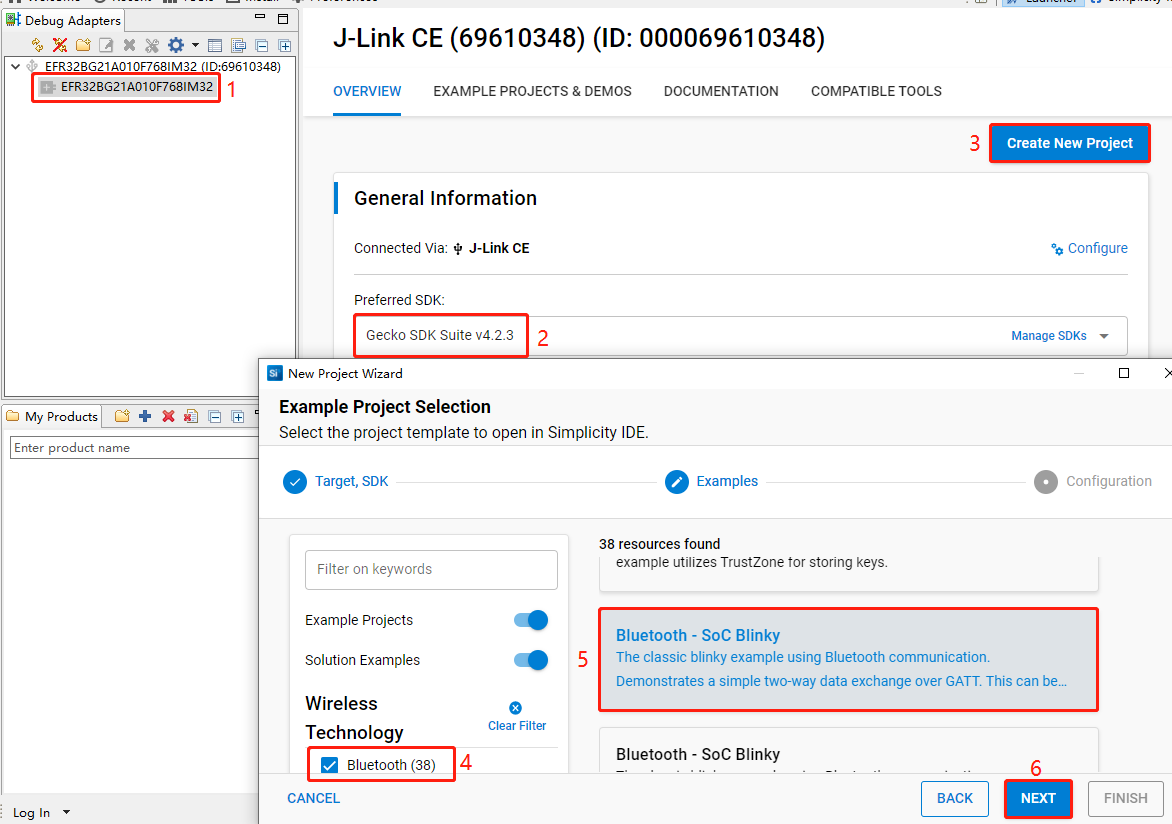Switch to the DOCUMENTATION tab
Image resolution: width=1172 pixels, height=824 pixels.
721,91
